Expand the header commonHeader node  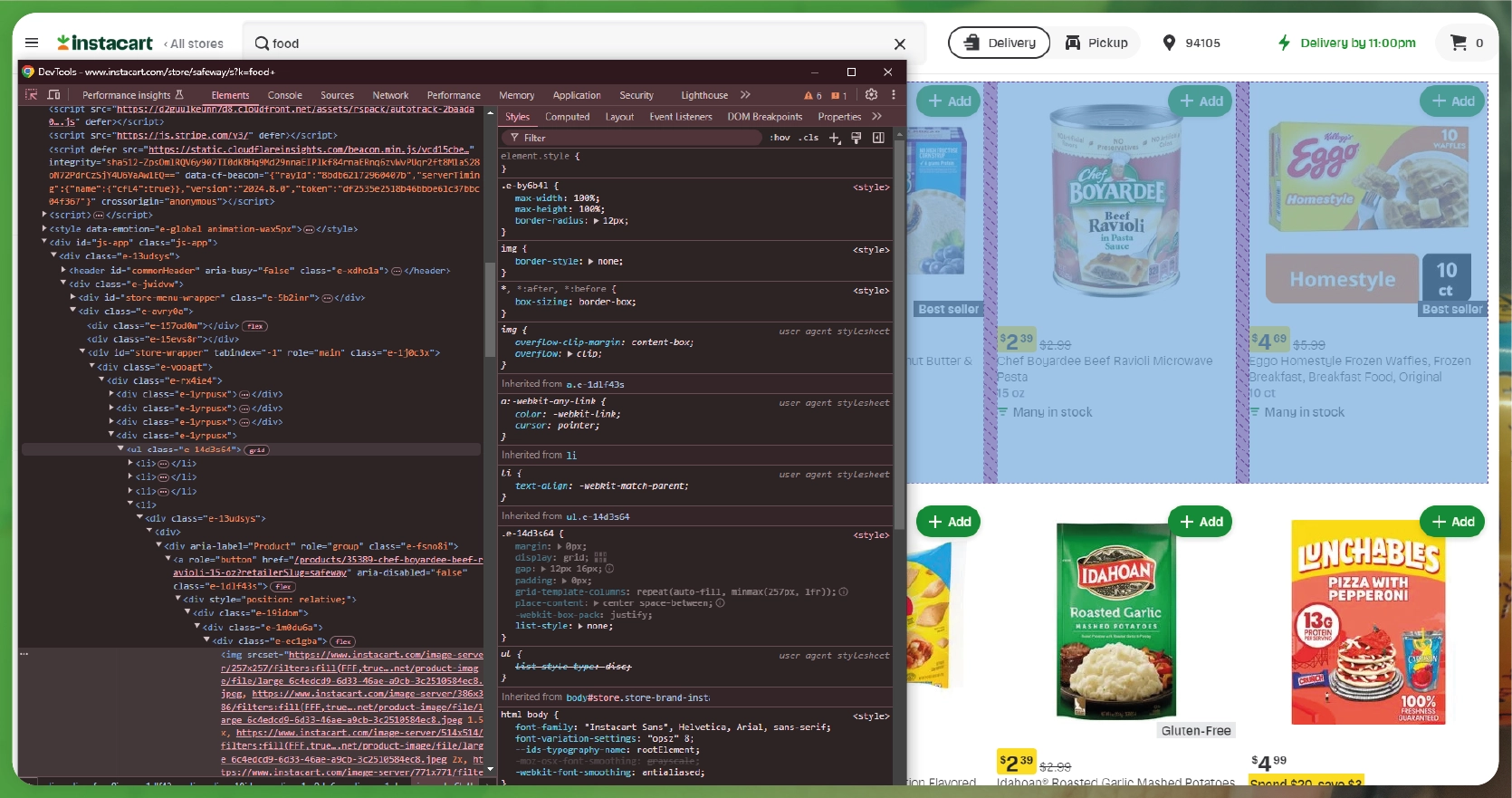(x=63, y=270)
